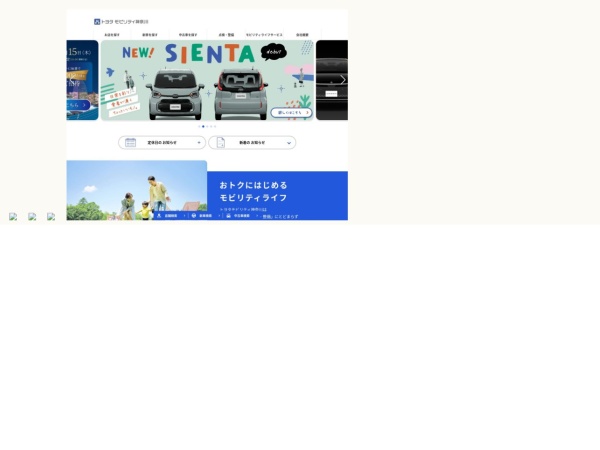The width and height of the screenshot is (600, 450).
Task: Click the トヨタモビリティ神奈川 logo
Action: [121, 22]
